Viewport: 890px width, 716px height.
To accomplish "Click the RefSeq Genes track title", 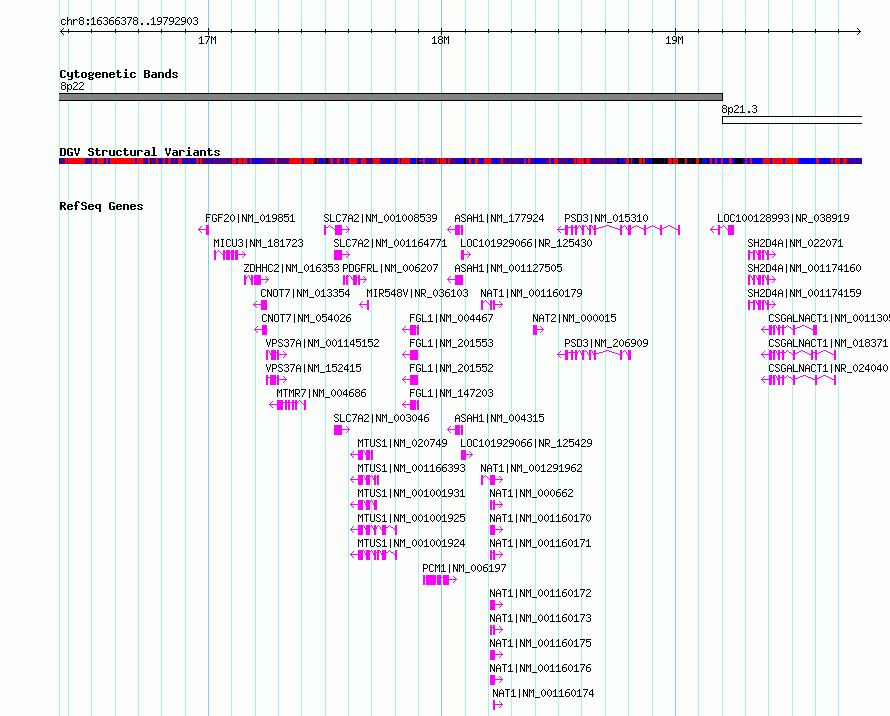I will coord(101,206).
